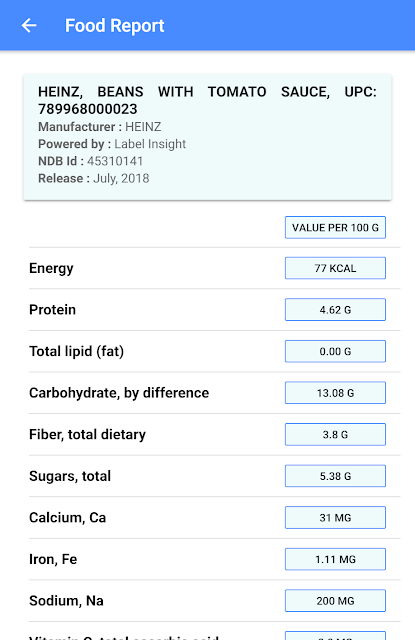
Task: Click the Food Report title
Action: tap(115, 26)
